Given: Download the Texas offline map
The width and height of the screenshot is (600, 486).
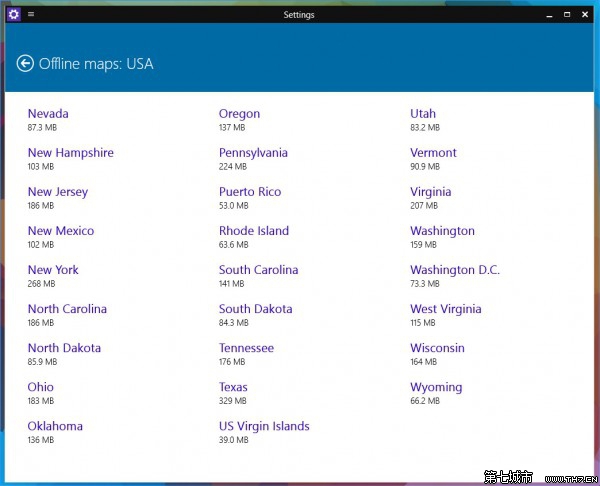Looking at the screenshot, I should tap(233, 387).
